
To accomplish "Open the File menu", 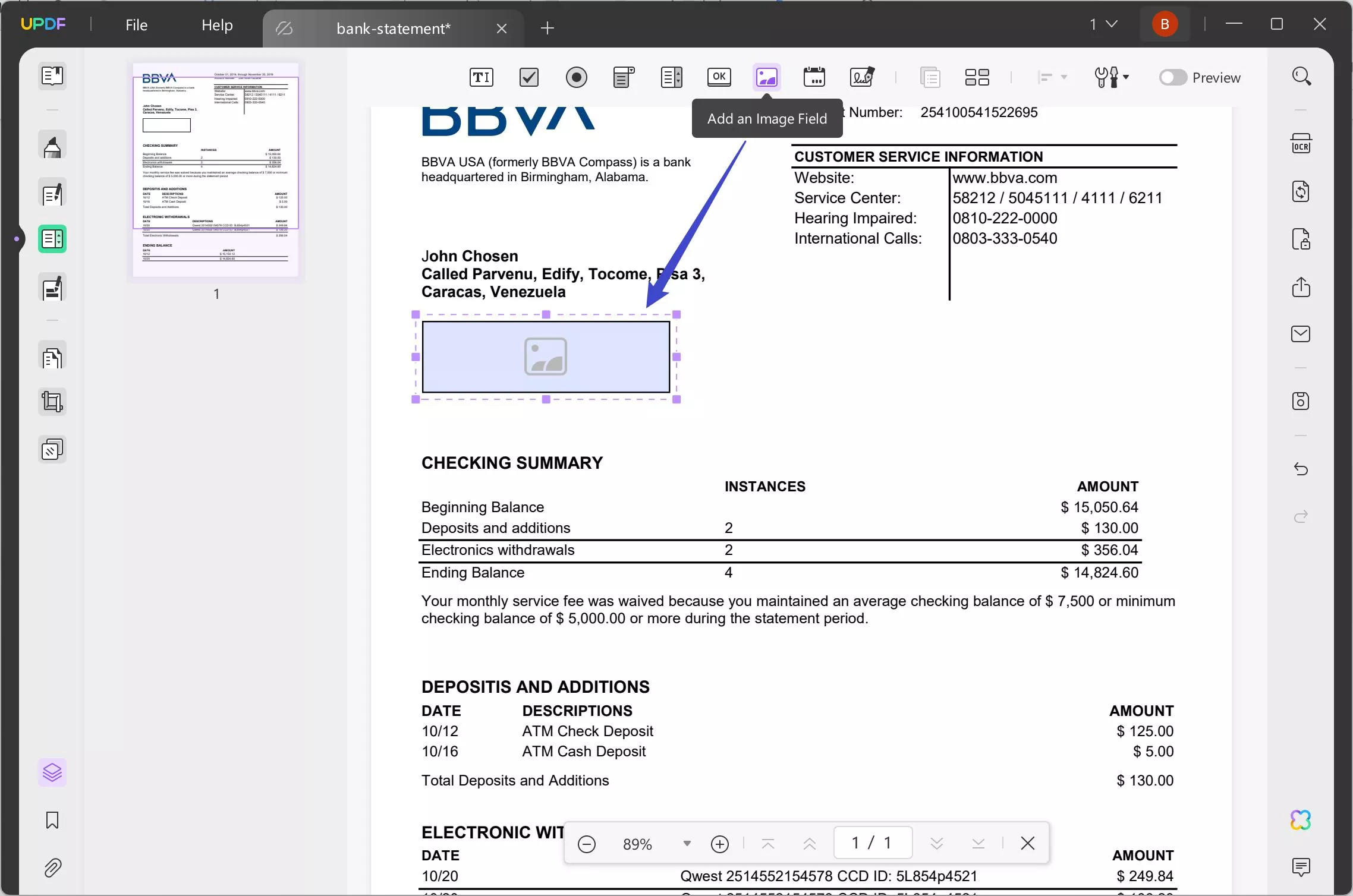I will click(x=136, y=25).
